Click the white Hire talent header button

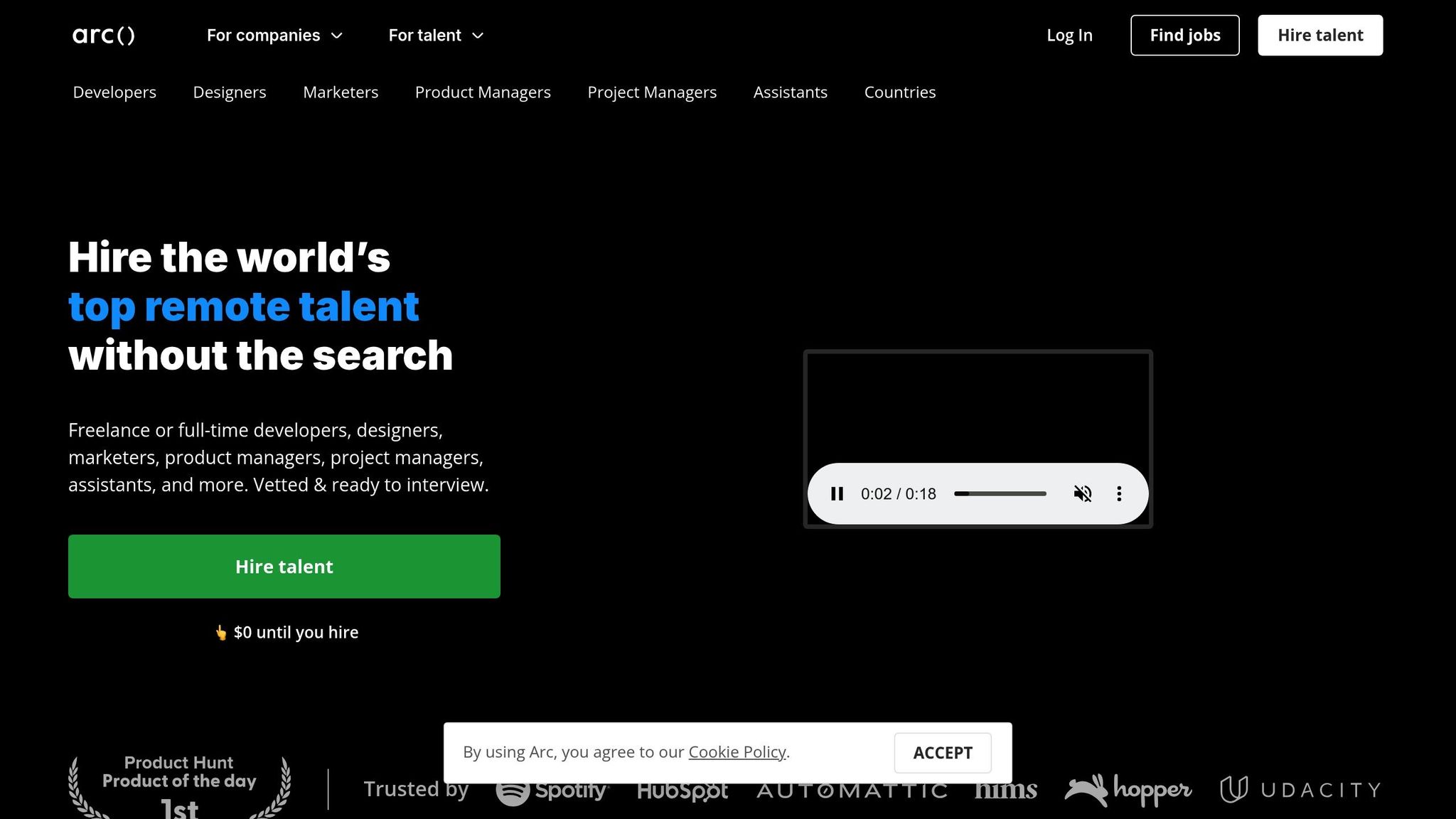pos(1320,35)
